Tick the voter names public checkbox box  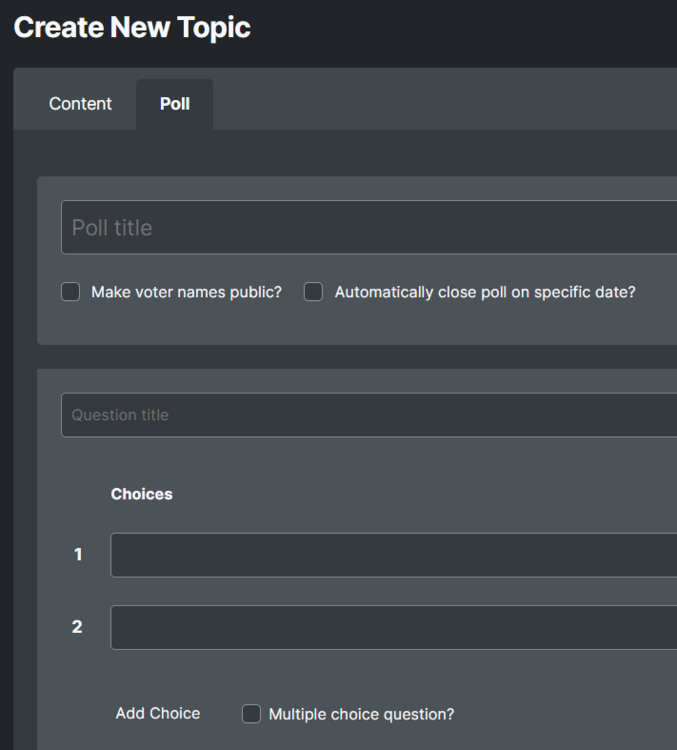(71, 292)
